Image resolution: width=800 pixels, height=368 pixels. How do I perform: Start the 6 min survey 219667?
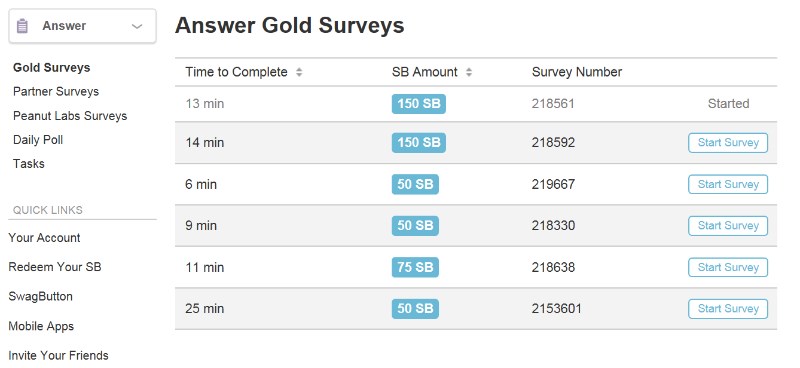pos(728,184)
